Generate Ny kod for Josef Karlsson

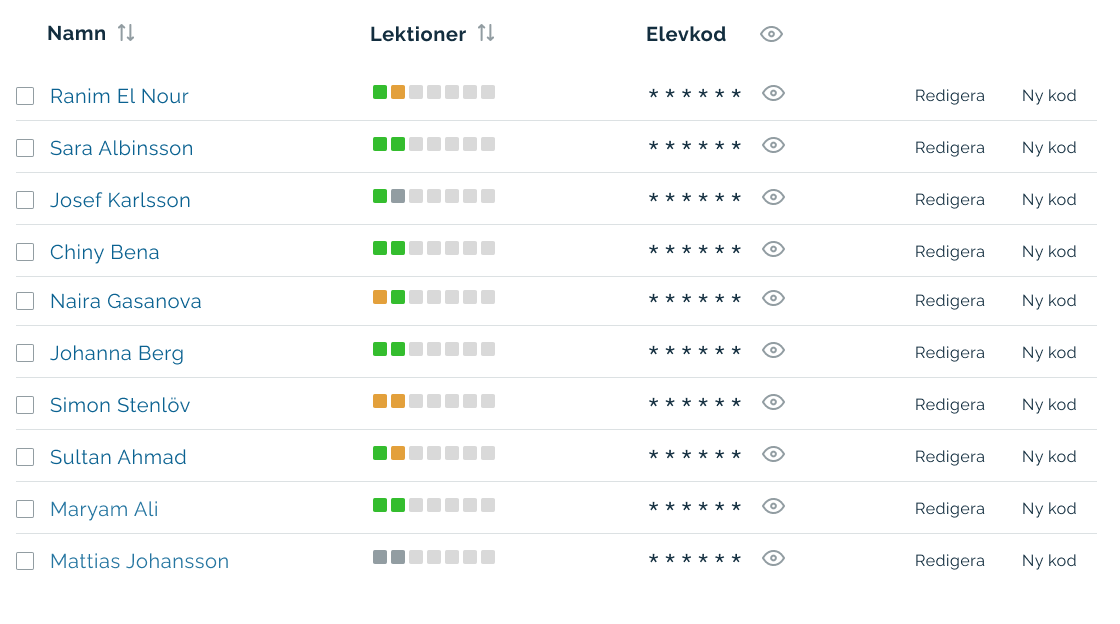(x=1048, y=200)
